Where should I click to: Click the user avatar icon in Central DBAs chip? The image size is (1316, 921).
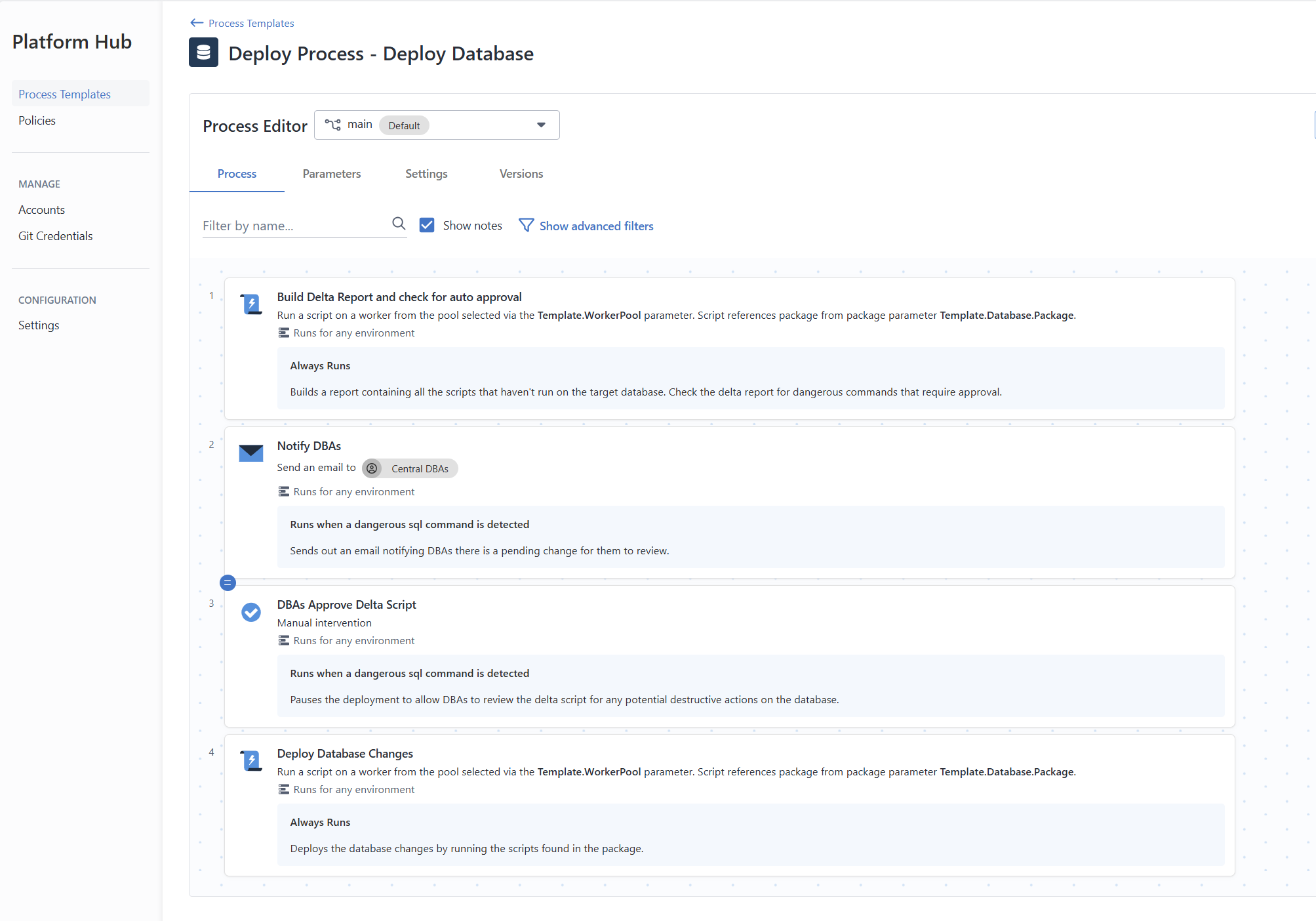372,468
